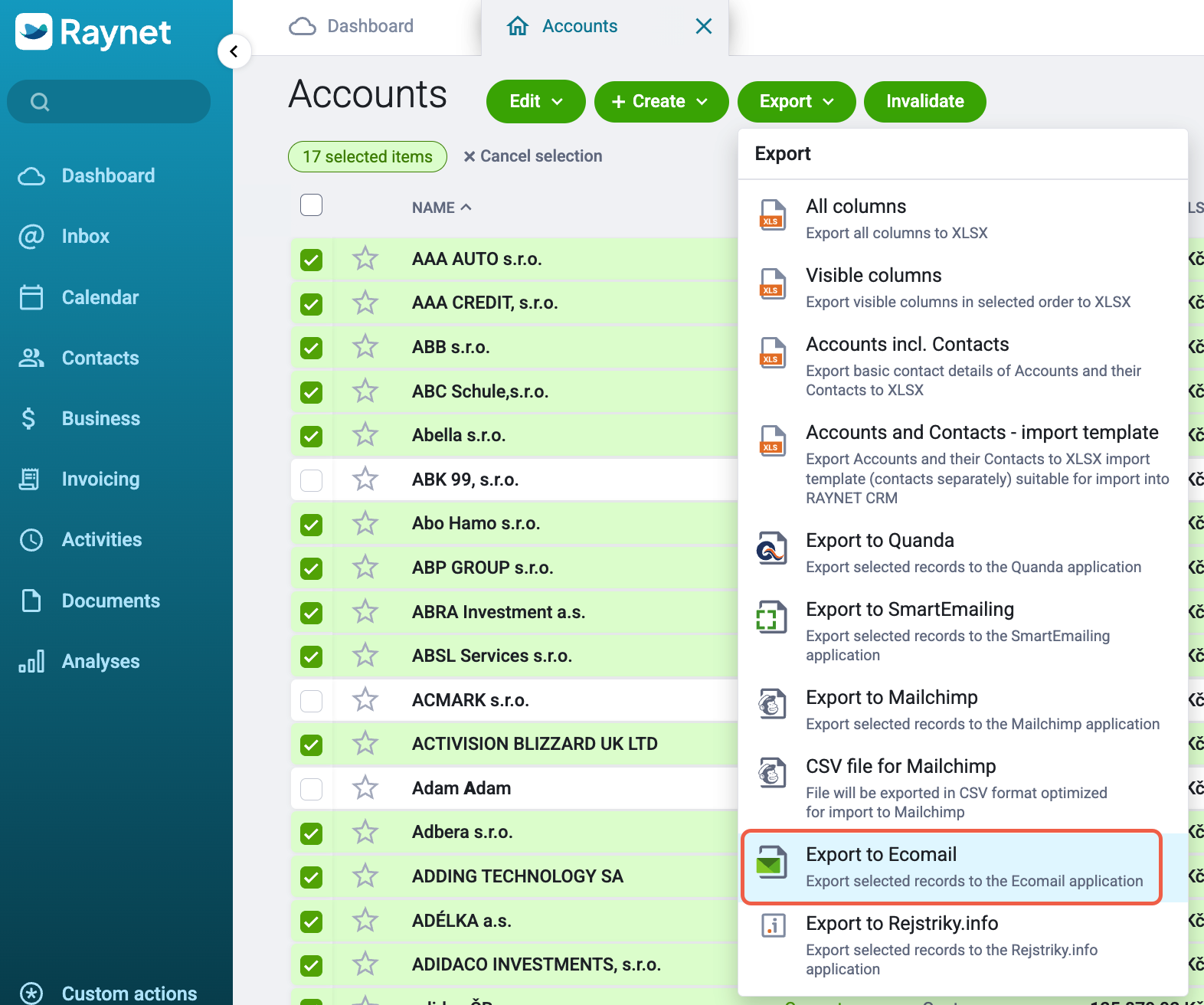Deselect ACTIVISION BLIZZARD UK LTD checkbox

pyautogui.click(x=312, y=745)
